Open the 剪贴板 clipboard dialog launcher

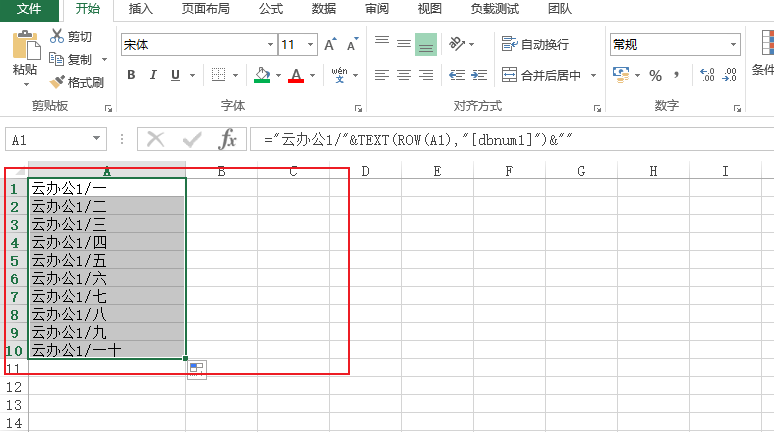point(109,109)
